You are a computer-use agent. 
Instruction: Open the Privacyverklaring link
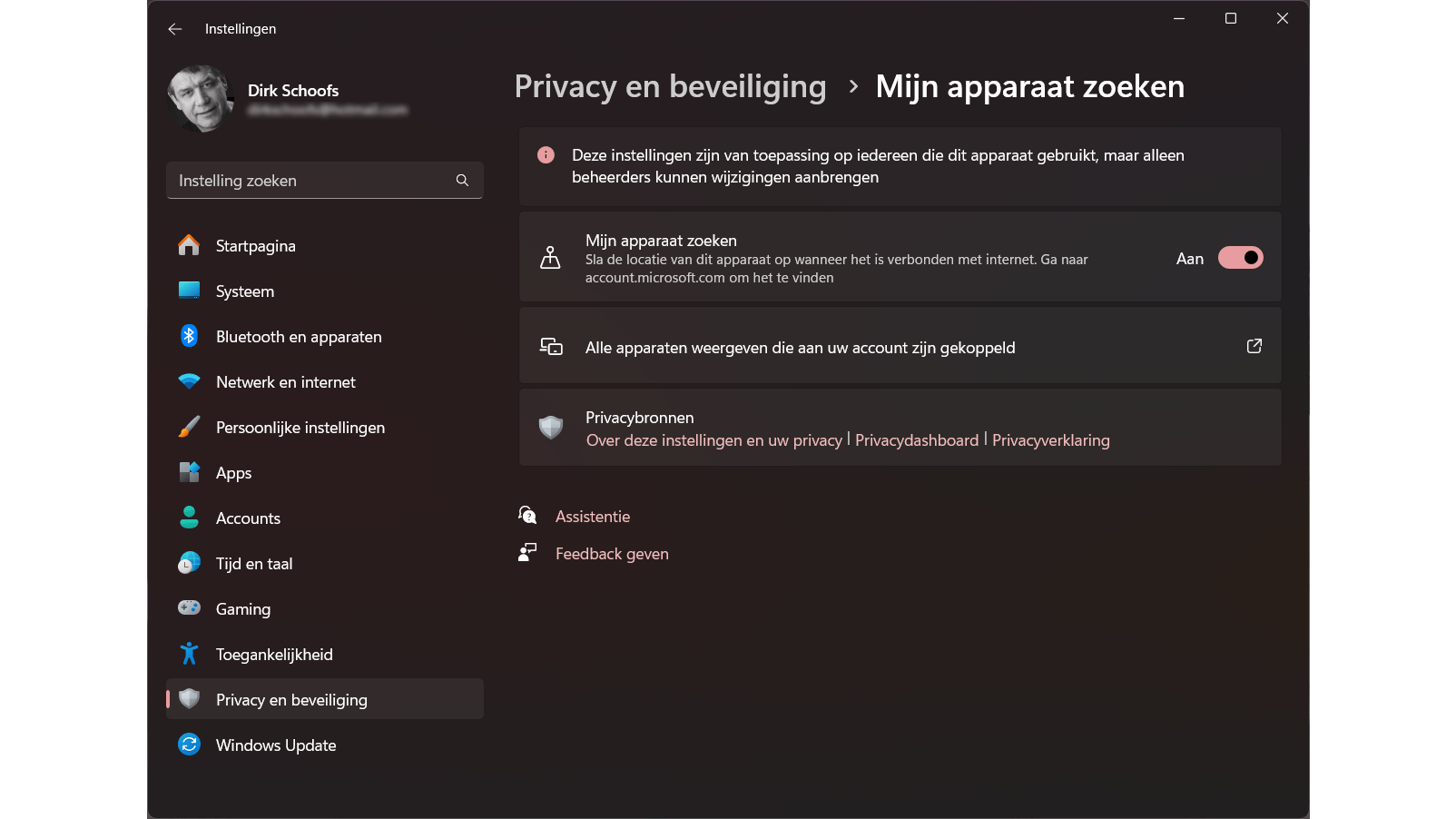tap(1050, 440)
